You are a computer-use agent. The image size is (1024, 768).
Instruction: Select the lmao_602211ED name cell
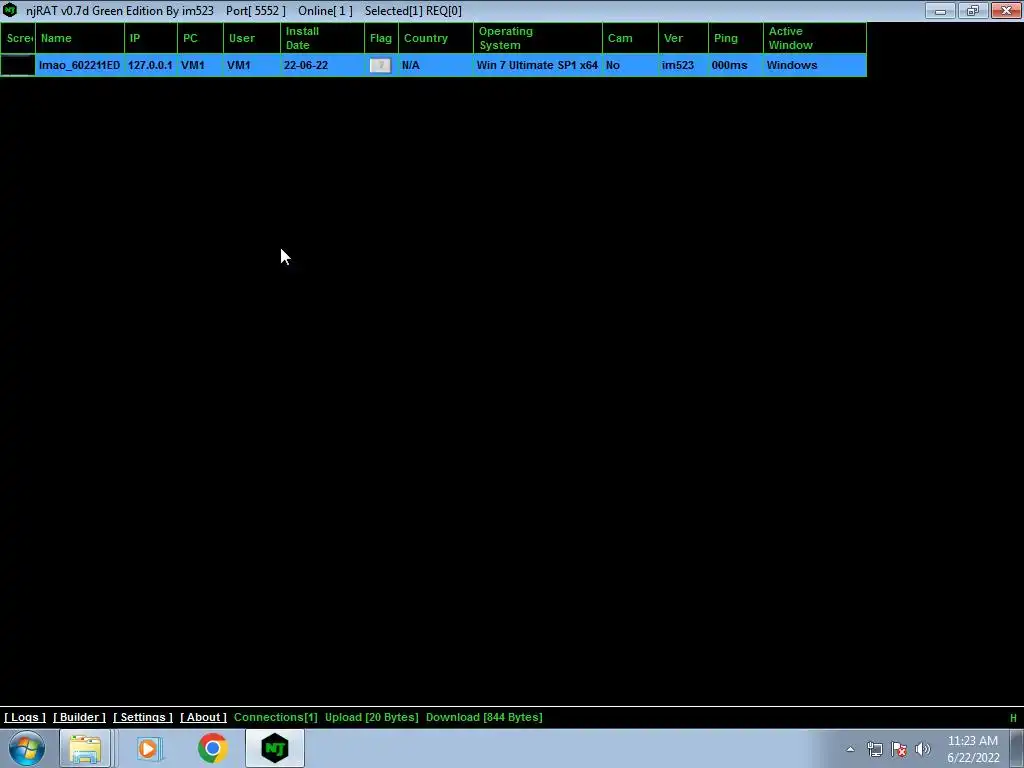[80, 65]
